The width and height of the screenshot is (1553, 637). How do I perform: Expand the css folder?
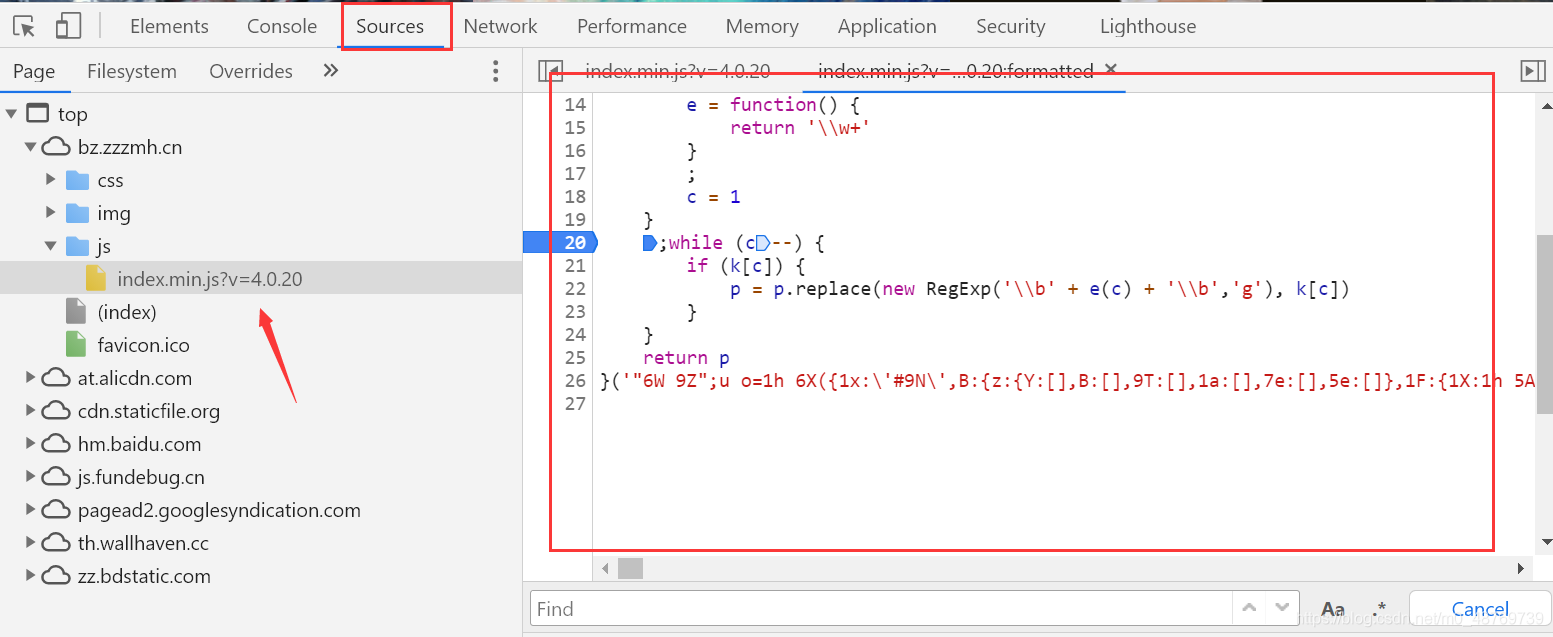51,180
